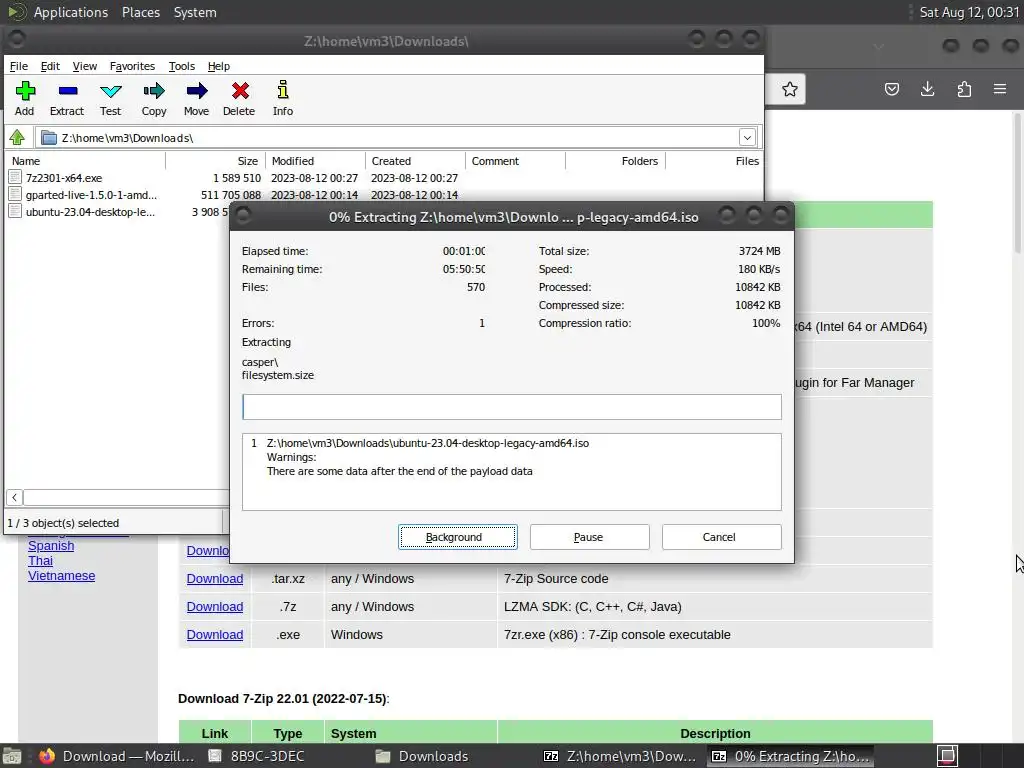Sort by Created column header
The width and height of the screenshot is (1024, 768).
[x=415, y=161]
